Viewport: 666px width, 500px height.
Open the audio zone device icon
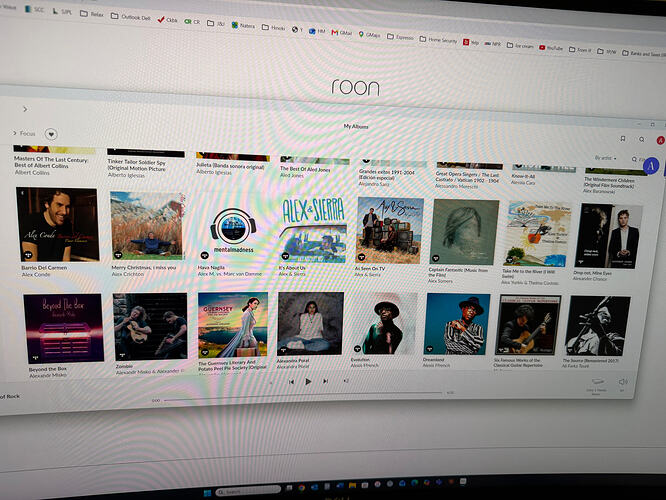[x=597, y=381]
